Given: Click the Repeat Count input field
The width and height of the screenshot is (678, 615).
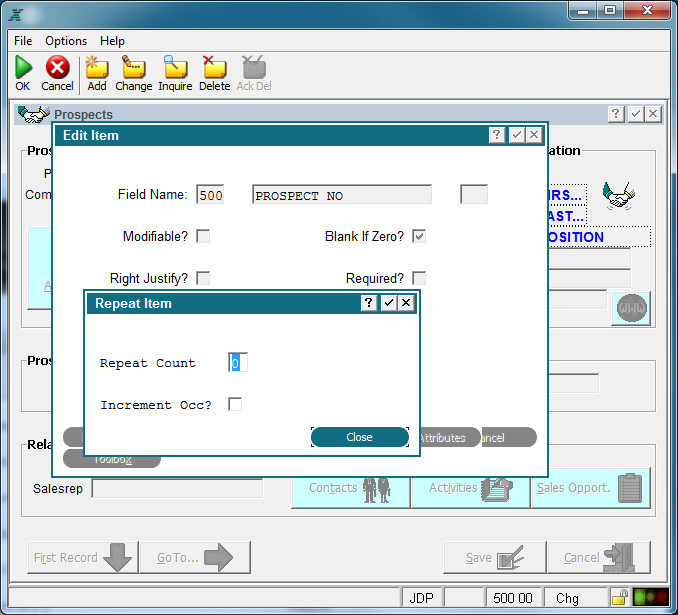Looking at the screenshot, I should tap(238, 362).
